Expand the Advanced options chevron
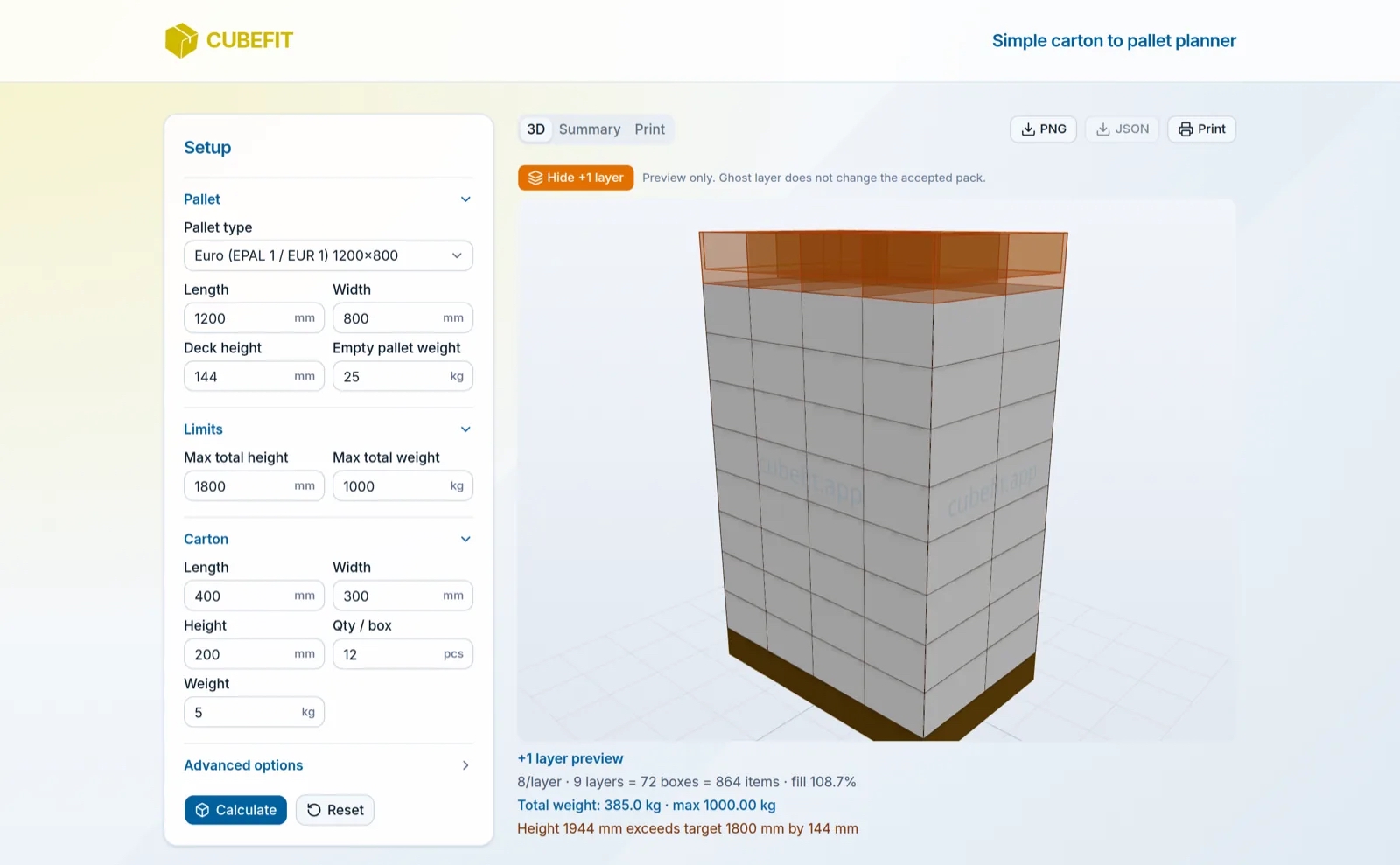 click(x=465, y=765)
